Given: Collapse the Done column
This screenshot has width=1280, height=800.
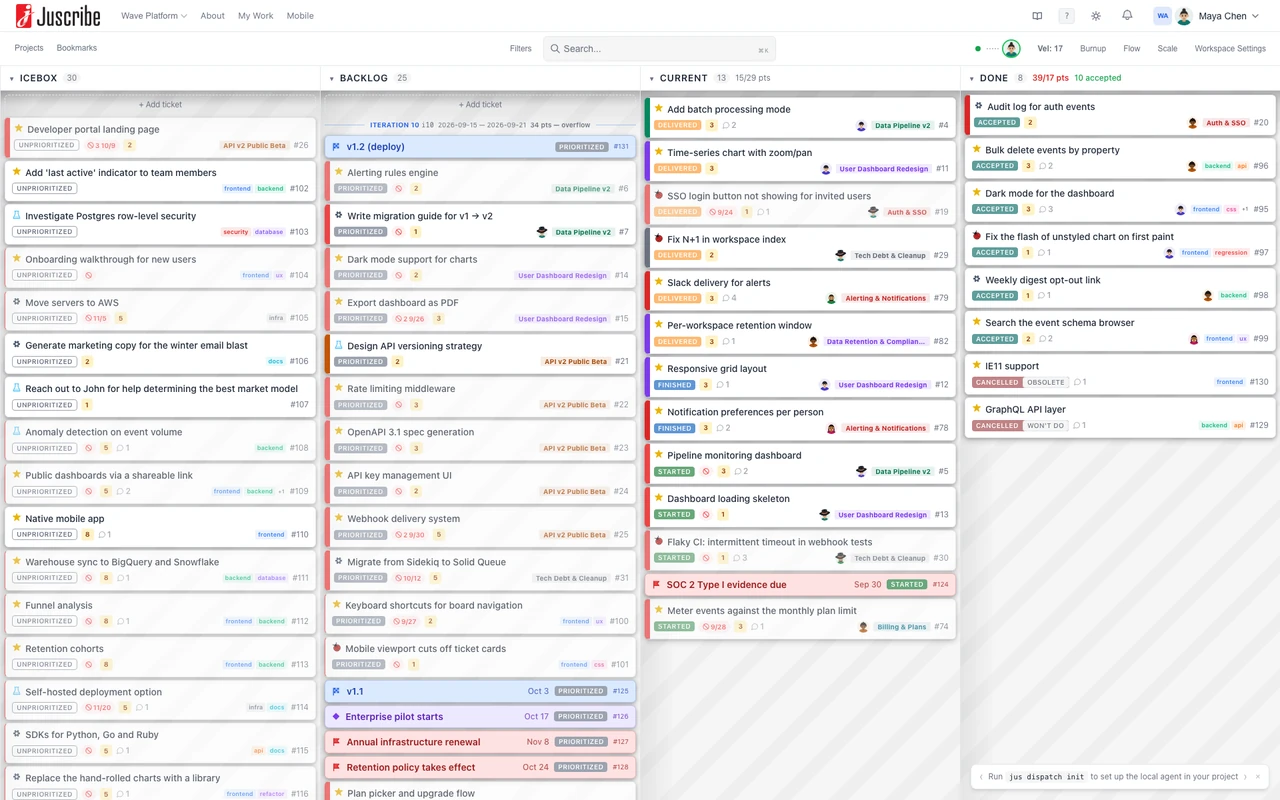Looking at the screenshot, I should coord(971,78).
